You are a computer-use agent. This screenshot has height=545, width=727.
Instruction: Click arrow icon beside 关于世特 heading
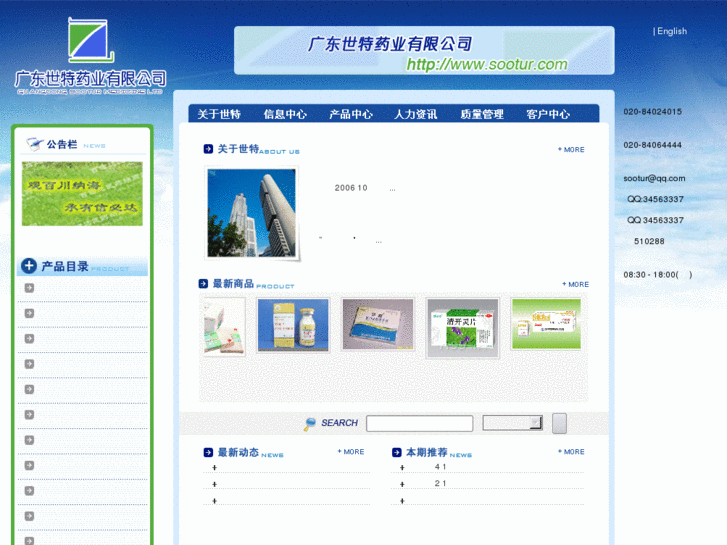pos(208,149)
